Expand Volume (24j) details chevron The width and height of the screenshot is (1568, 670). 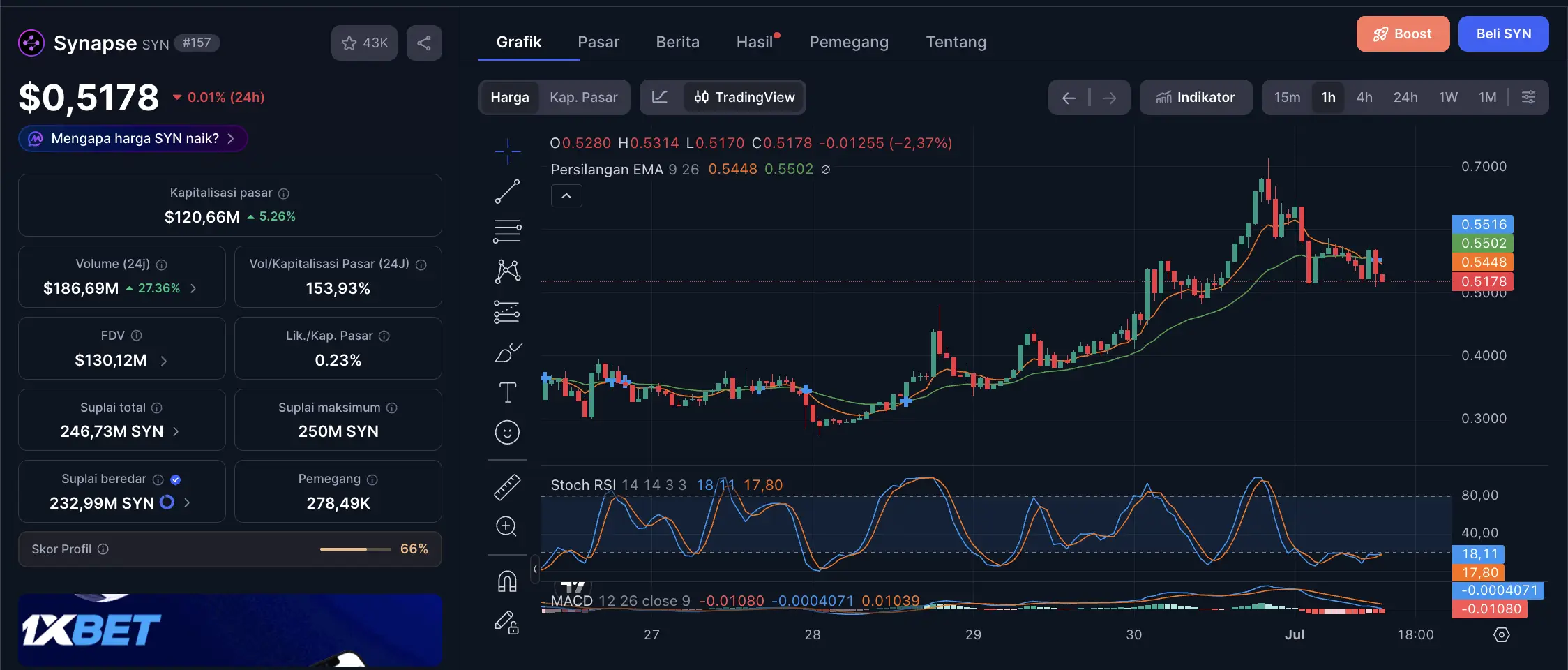(193, 288)
